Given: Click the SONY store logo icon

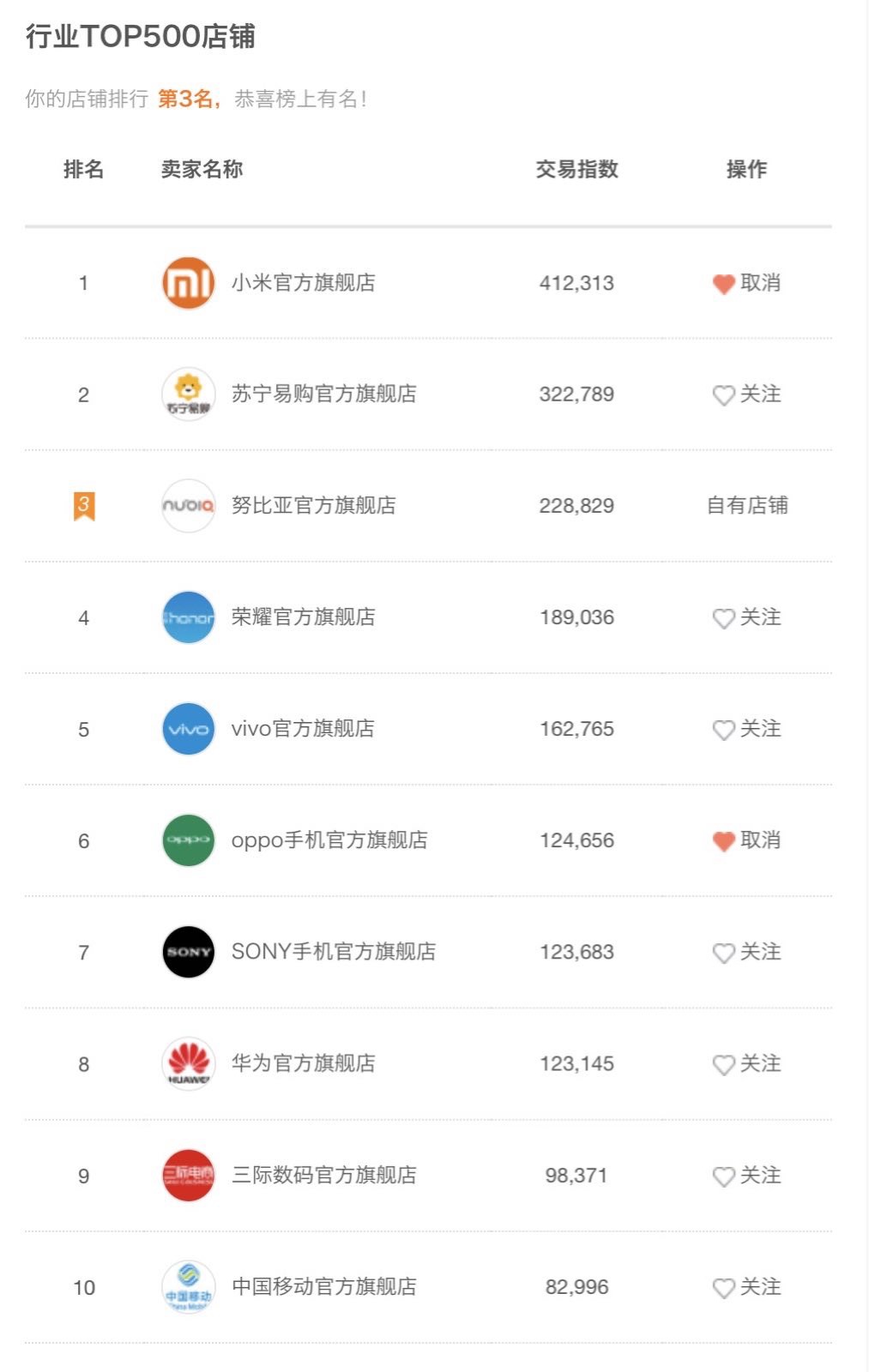Looking at the screenshot, I should (188, 952).
